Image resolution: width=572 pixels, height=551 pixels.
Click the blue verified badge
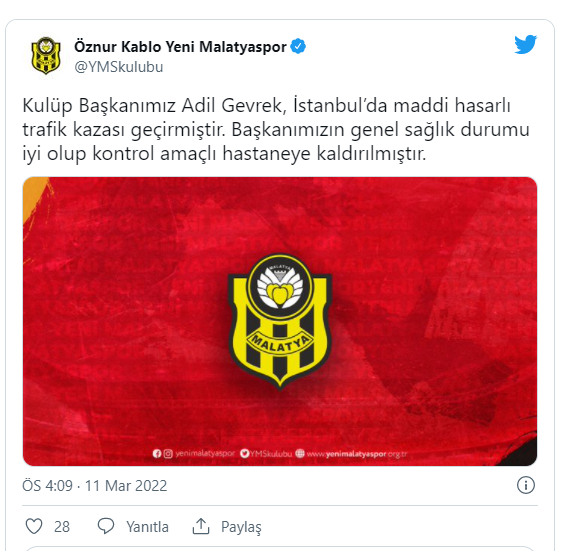coord(298,47)
